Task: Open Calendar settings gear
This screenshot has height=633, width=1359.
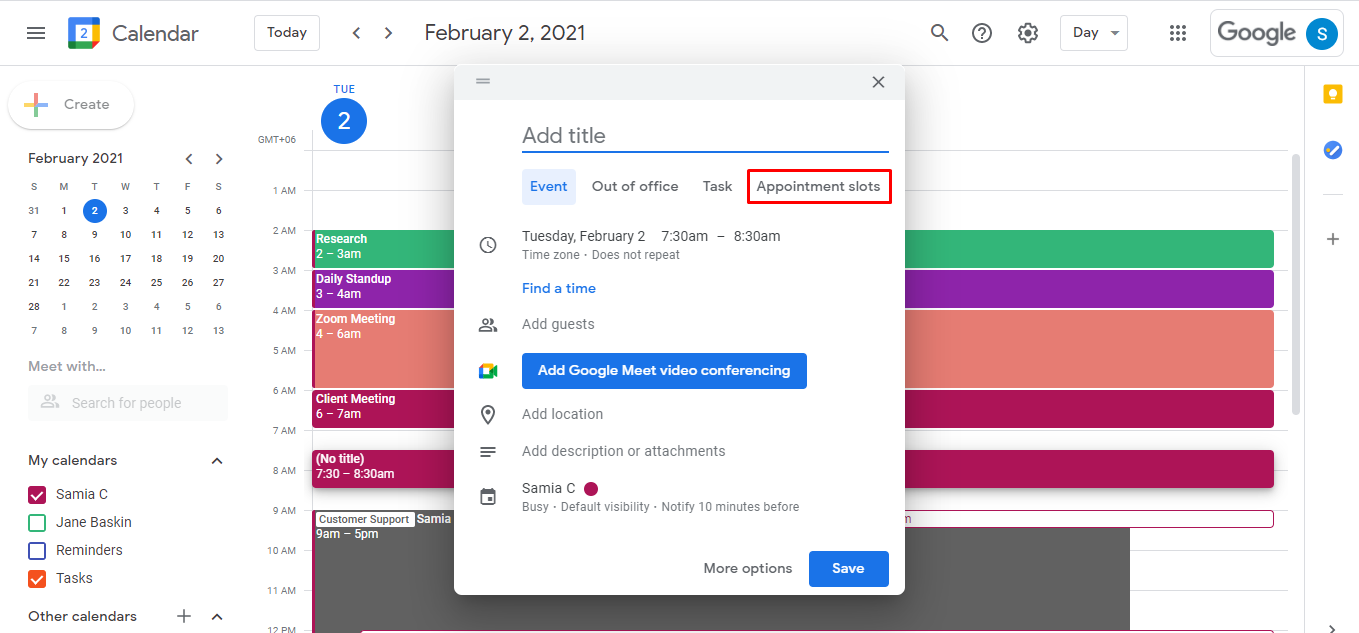Action: click(x=1027, y=32)
